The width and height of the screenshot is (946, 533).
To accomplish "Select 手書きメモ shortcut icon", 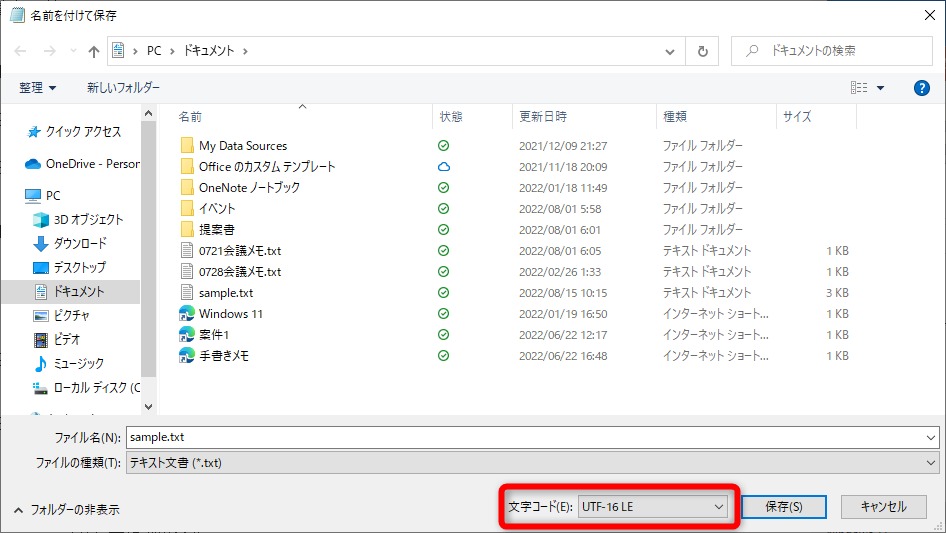I will tap(187, 356).
